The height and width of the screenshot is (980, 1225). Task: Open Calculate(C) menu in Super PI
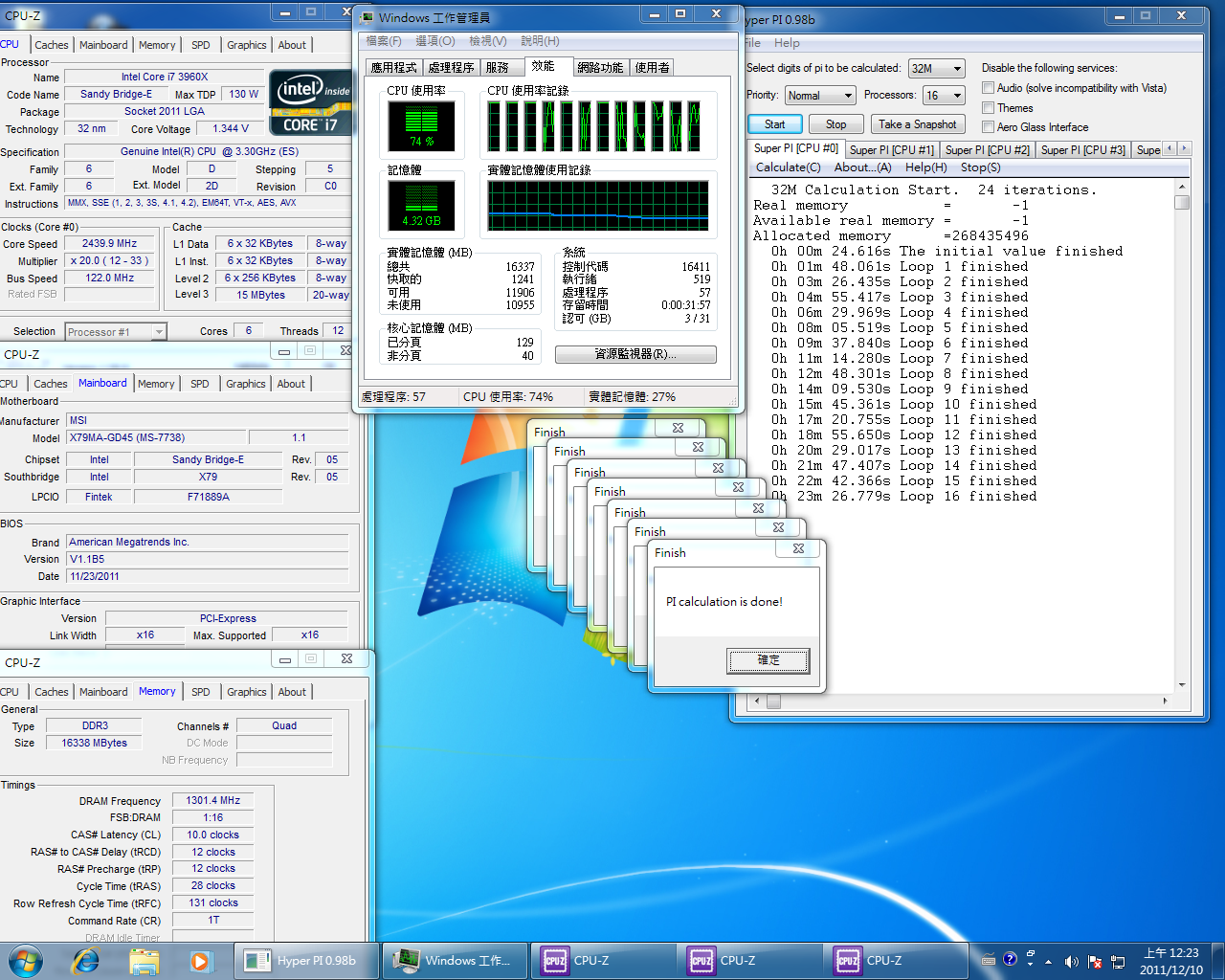coord(789,167)
